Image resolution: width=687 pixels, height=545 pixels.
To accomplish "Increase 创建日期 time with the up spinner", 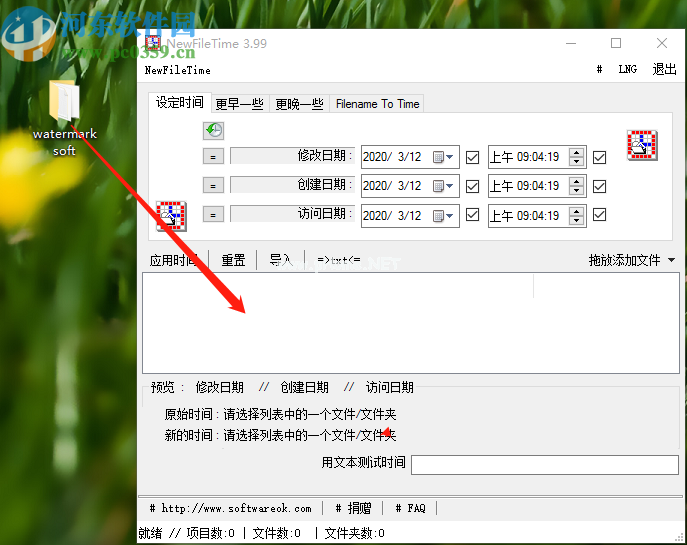I will [x=577, y=181].
